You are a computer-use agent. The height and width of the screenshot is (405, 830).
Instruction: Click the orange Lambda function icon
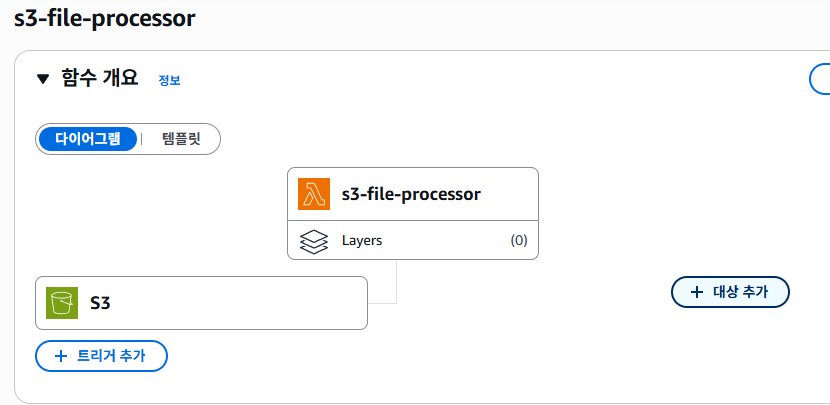(x=314, y=194)
